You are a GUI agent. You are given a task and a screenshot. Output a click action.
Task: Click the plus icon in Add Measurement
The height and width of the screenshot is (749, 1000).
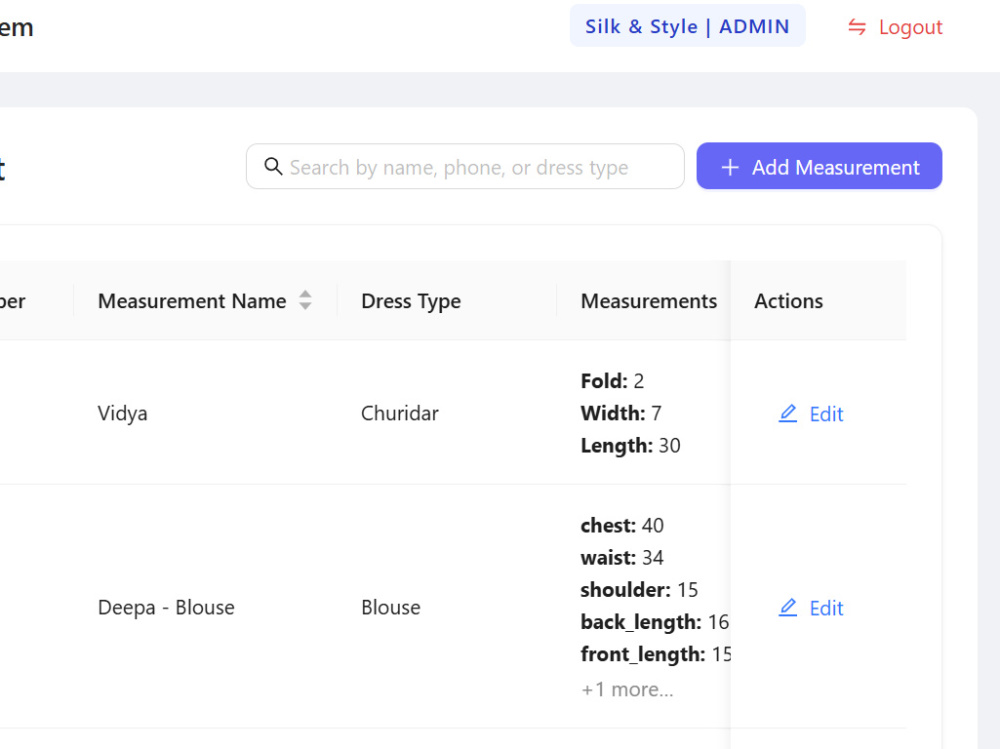[x=730, y=167]
